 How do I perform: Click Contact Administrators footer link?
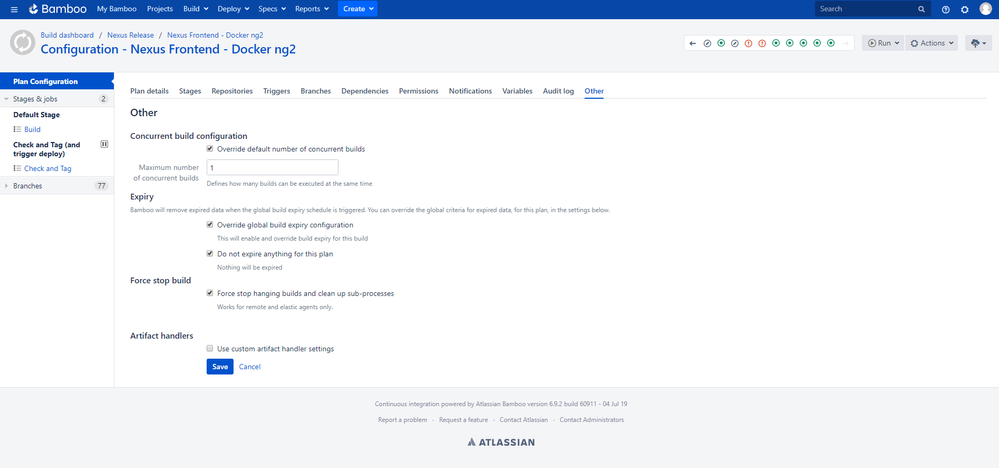(x=592, y=420)
